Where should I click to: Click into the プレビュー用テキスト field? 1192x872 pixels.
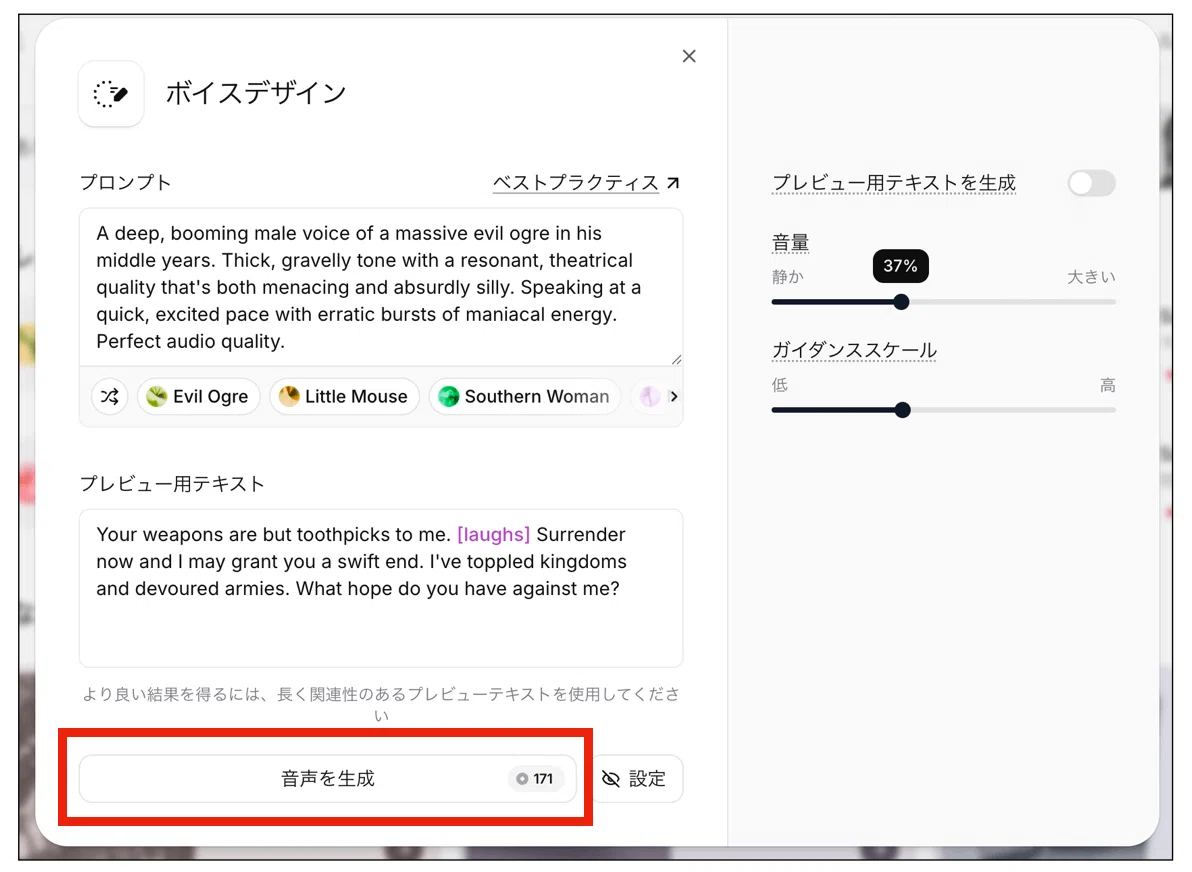coord(381,588)
